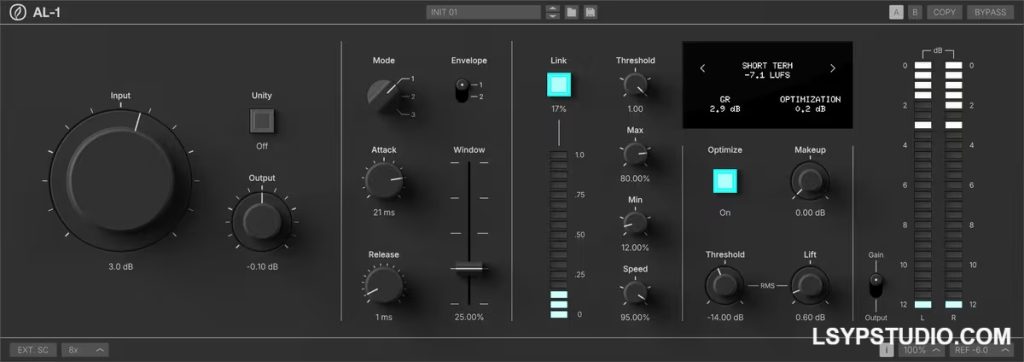
Task: Go to previous display page with left chevron
Action: pos(703,68)
